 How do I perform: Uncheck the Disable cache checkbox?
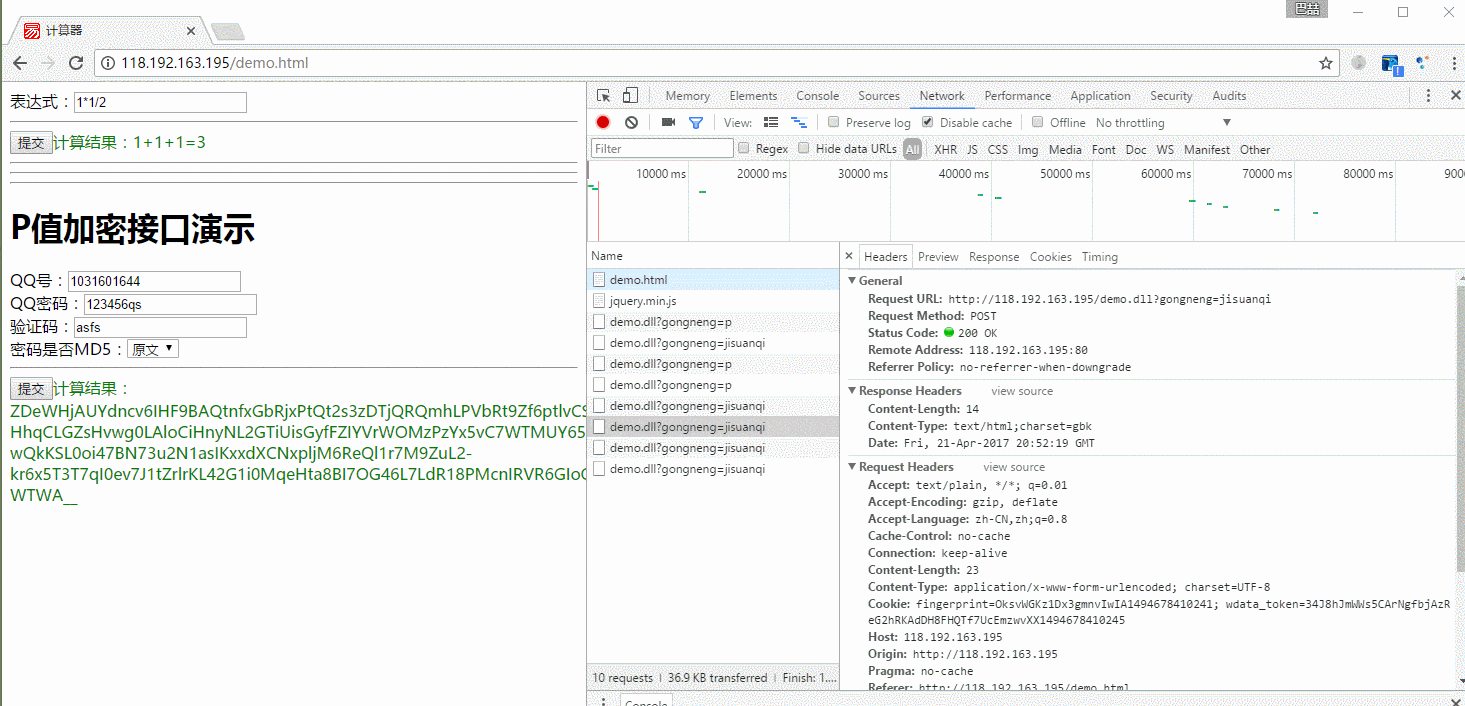928,122
